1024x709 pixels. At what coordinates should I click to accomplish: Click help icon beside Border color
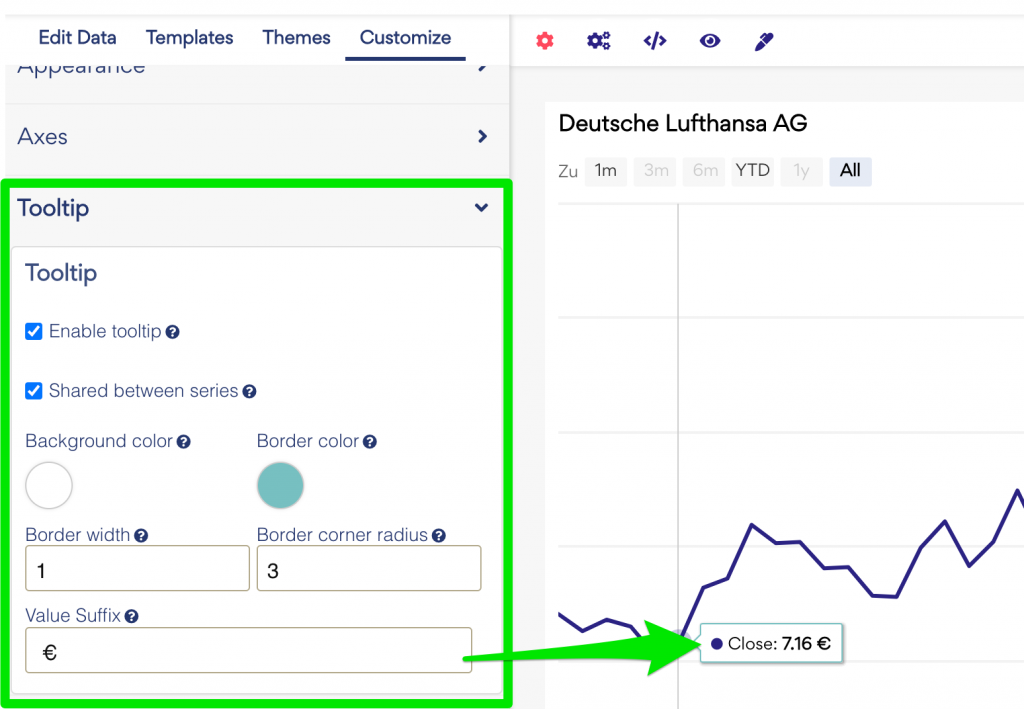coord(370,442)
